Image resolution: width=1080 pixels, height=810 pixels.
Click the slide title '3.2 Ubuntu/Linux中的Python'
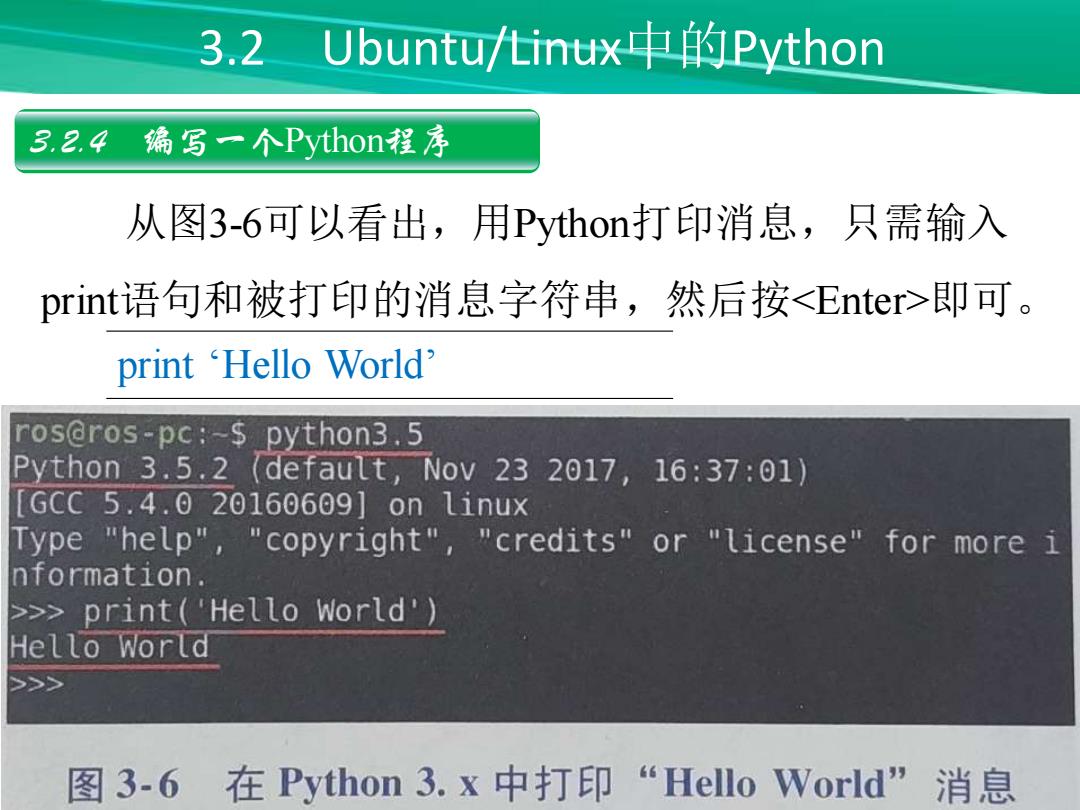coord(542,48)
